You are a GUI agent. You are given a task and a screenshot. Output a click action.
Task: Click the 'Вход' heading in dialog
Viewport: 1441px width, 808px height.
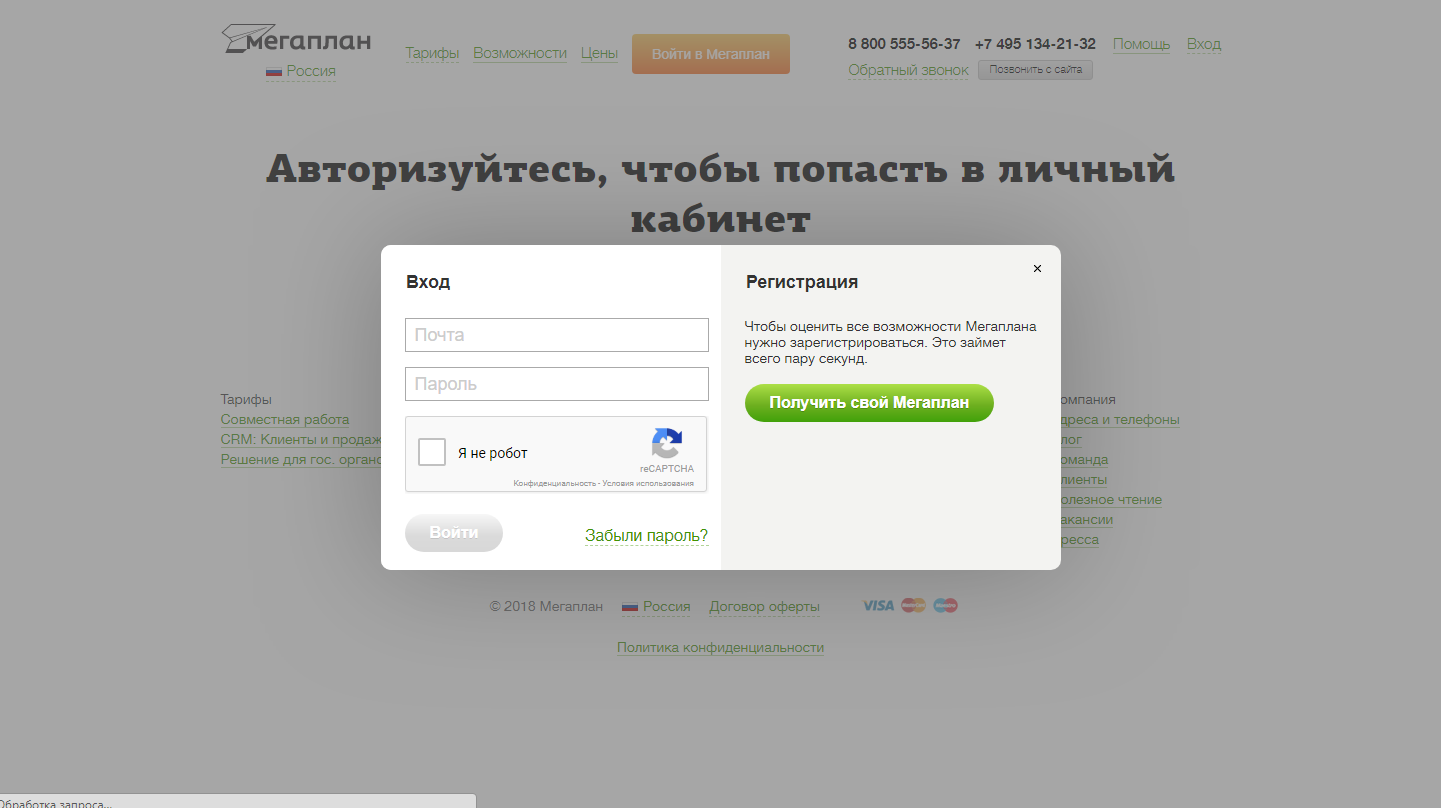(428, 282)
